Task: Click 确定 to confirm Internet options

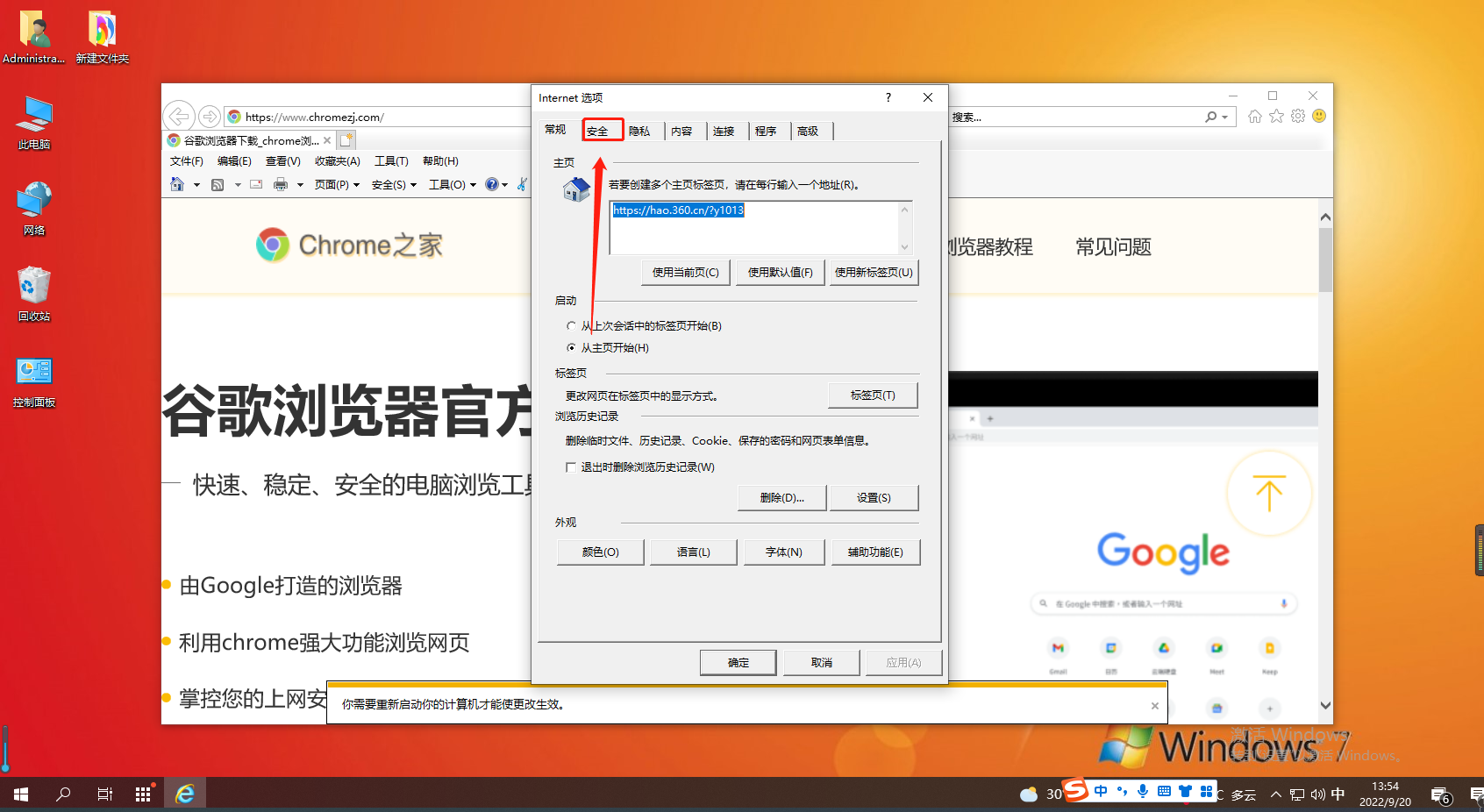Action: 738,662
